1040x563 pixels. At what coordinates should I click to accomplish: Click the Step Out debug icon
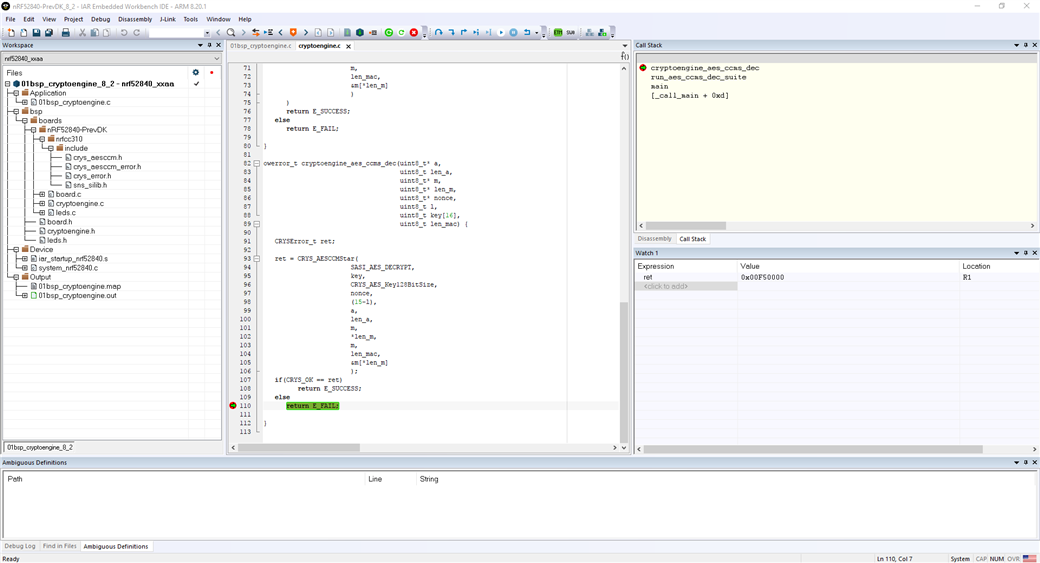[x=464, y=32]
